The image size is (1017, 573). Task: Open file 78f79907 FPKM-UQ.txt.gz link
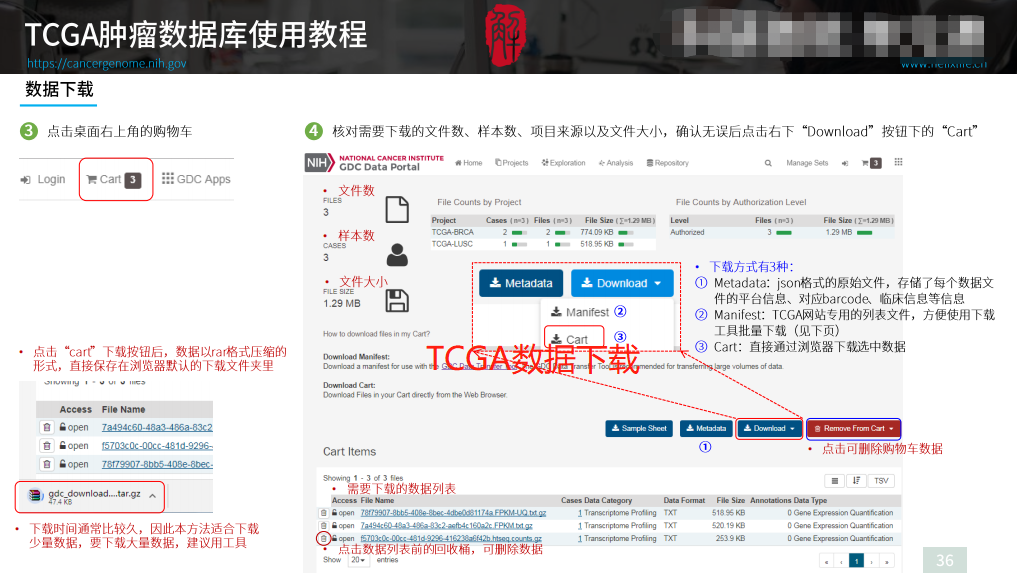[x=453, y=513]
